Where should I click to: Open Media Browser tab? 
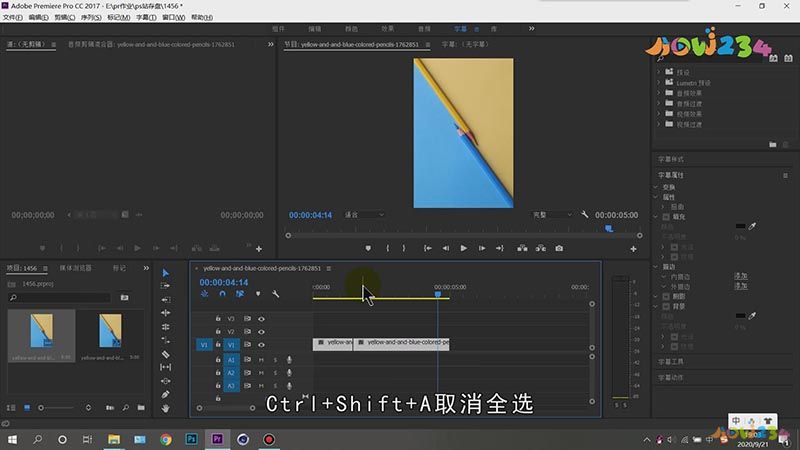[76, 268]
